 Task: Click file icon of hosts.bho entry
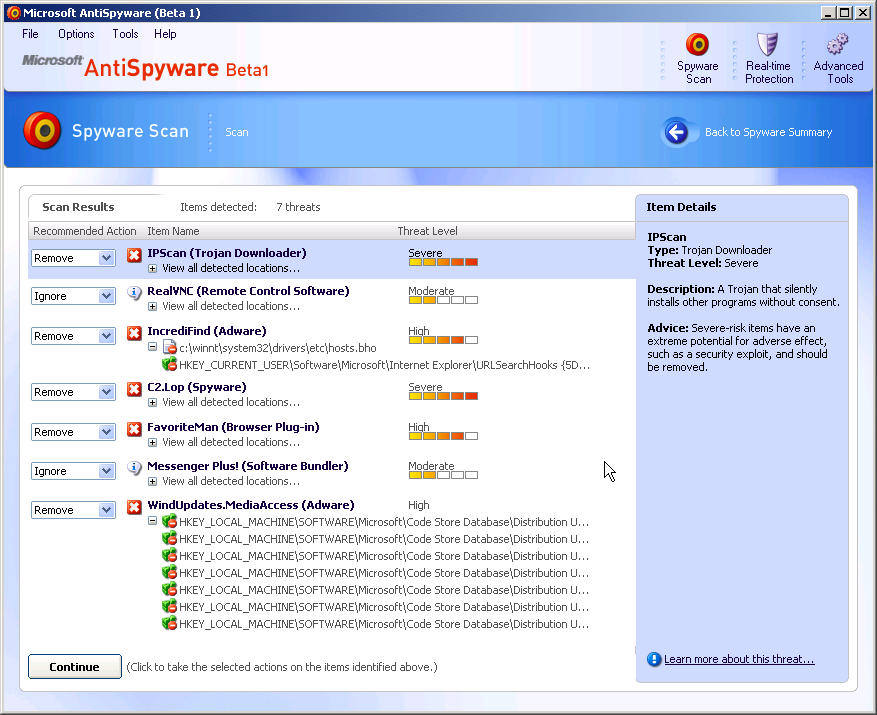click(x=169, y=347)
